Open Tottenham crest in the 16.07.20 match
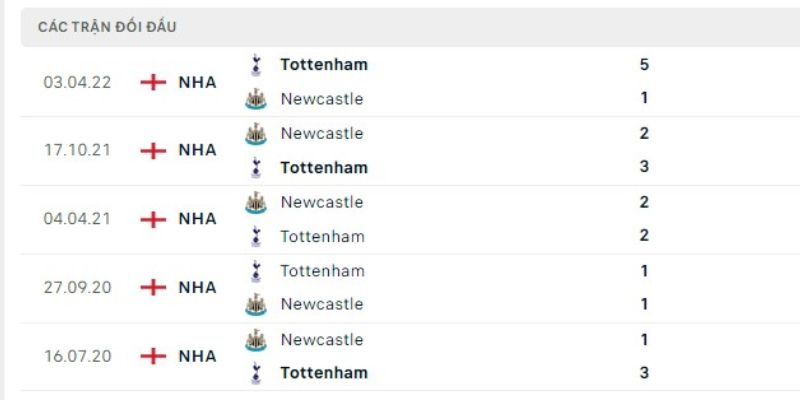800x400 pixels. click(256, 373)
